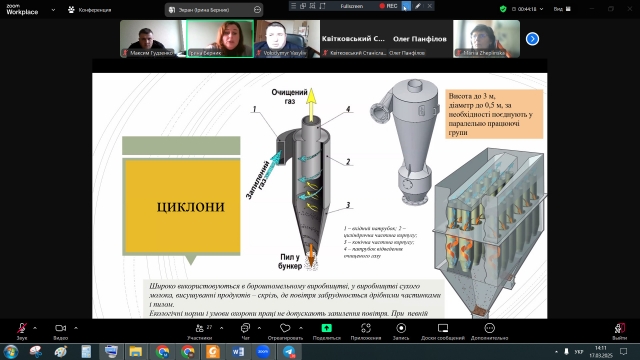This screenshot has width=640, height=360.
Task: Open orange recorder app in taskbar
Action: point(213,352)
